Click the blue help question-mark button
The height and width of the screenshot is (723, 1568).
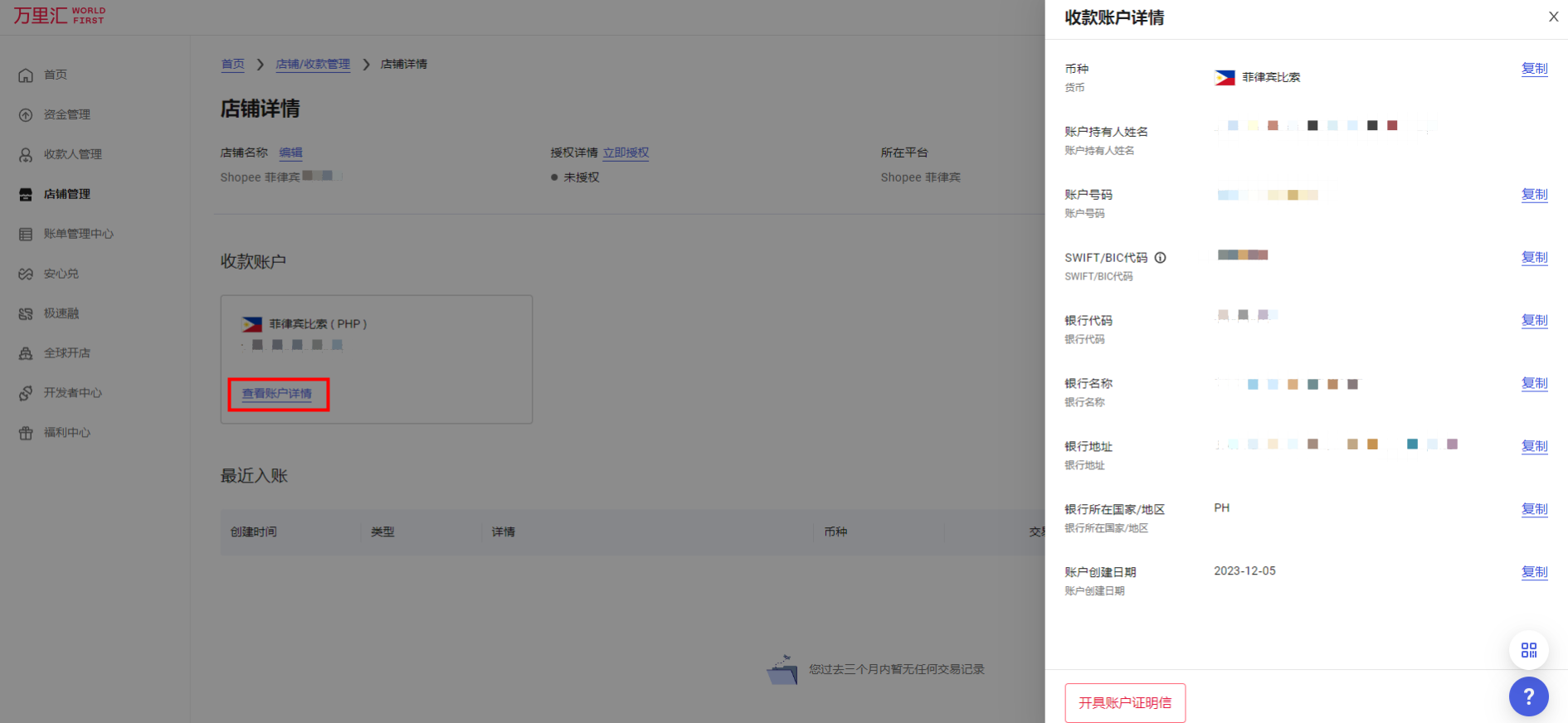pyautogui.click(x=1528, y=696)
